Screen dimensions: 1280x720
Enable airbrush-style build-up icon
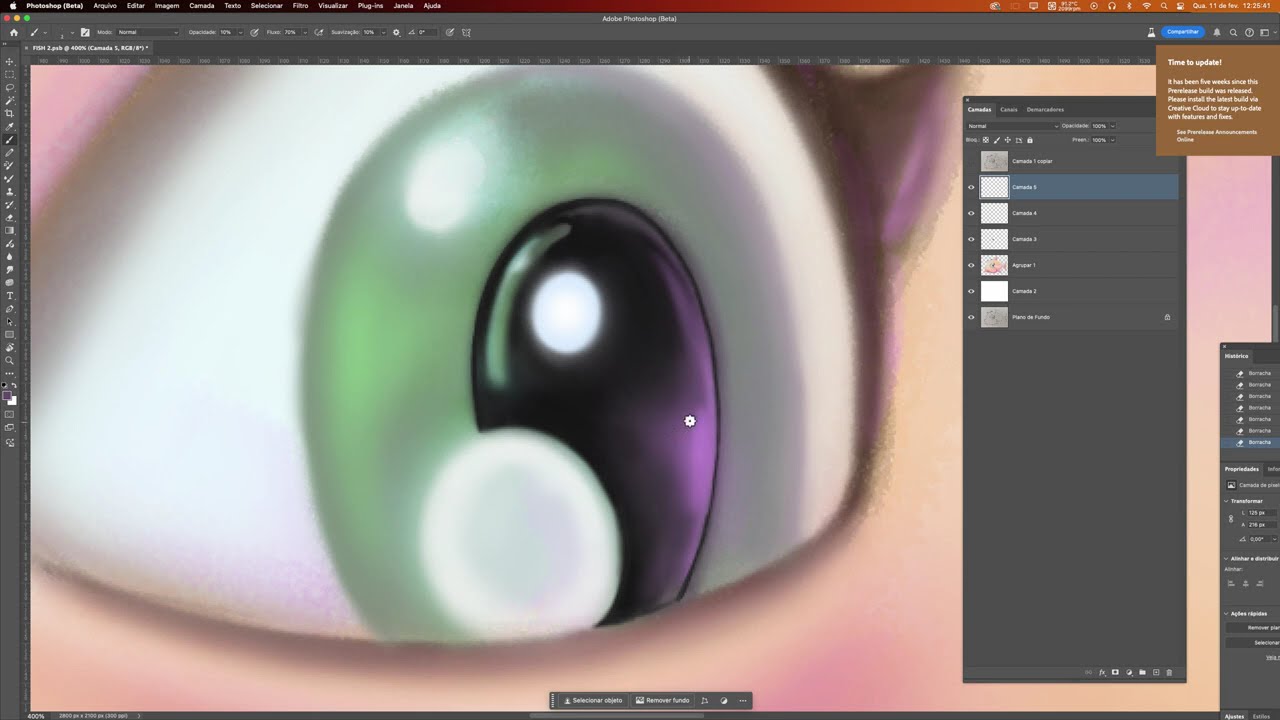click(x=319, y=32)
